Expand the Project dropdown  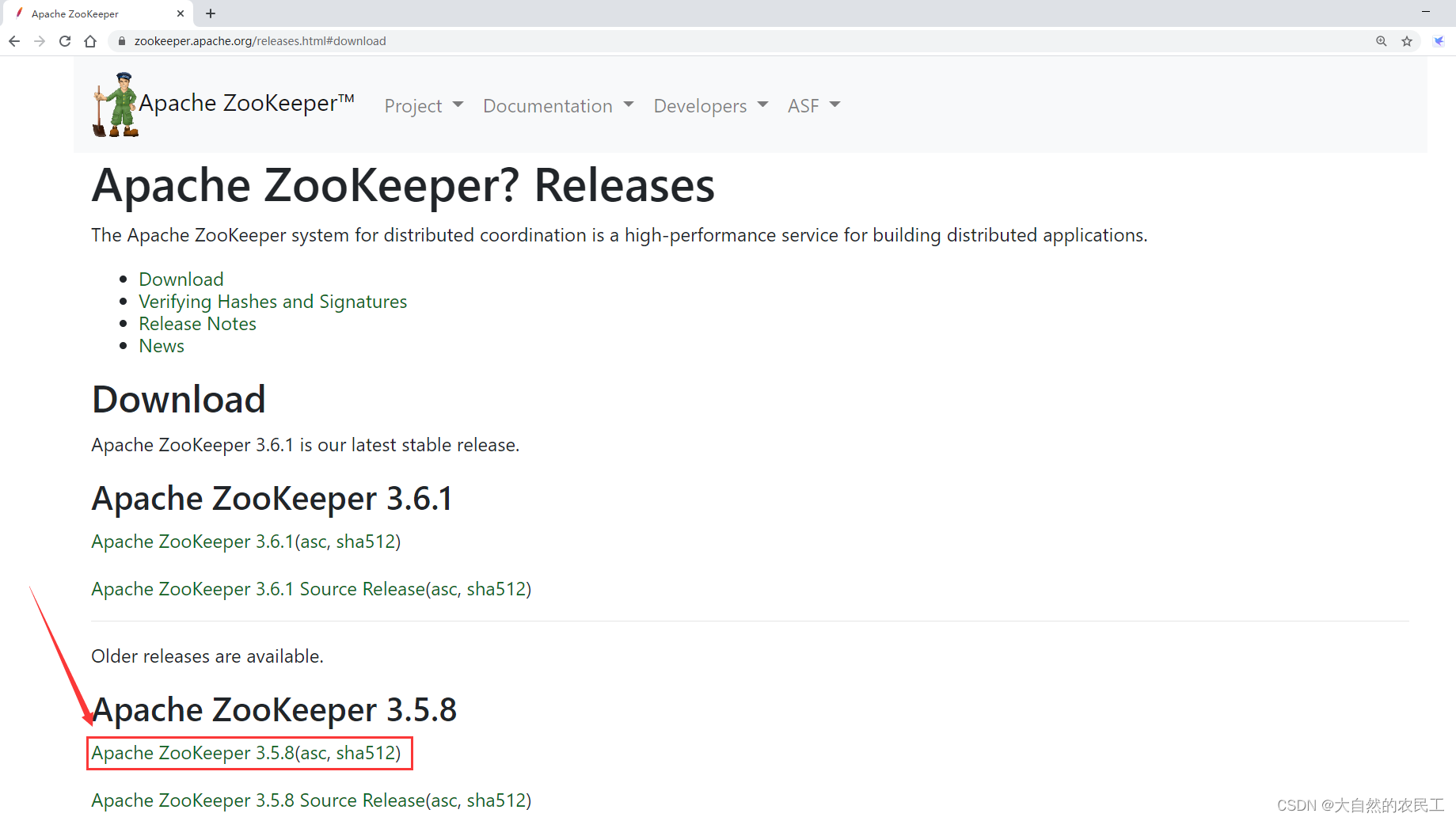422,105
